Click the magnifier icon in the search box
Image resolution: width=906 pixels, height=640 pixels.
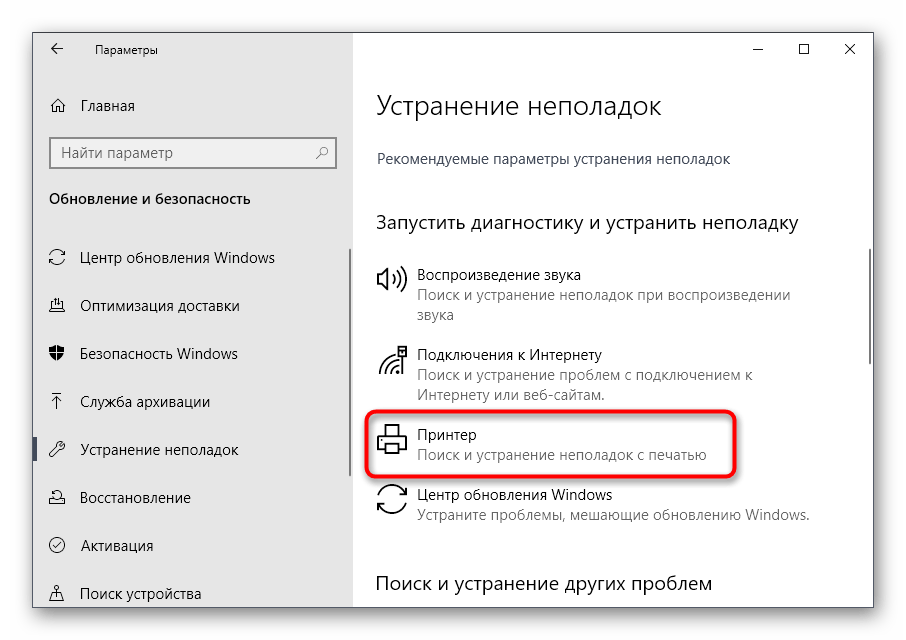point(320,153)
